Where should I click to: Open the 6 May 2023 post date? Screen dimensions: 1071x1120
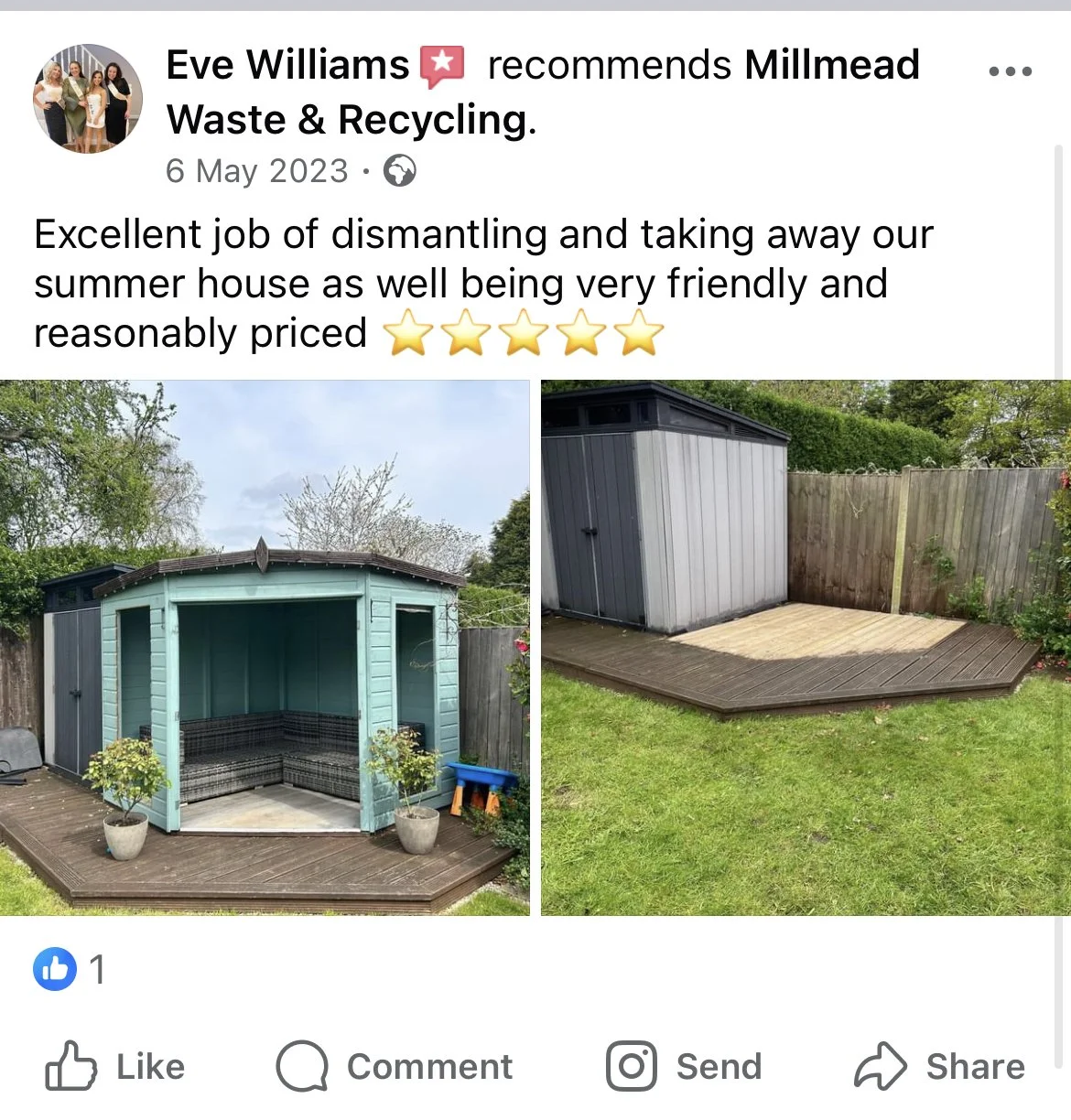point(257,171)
